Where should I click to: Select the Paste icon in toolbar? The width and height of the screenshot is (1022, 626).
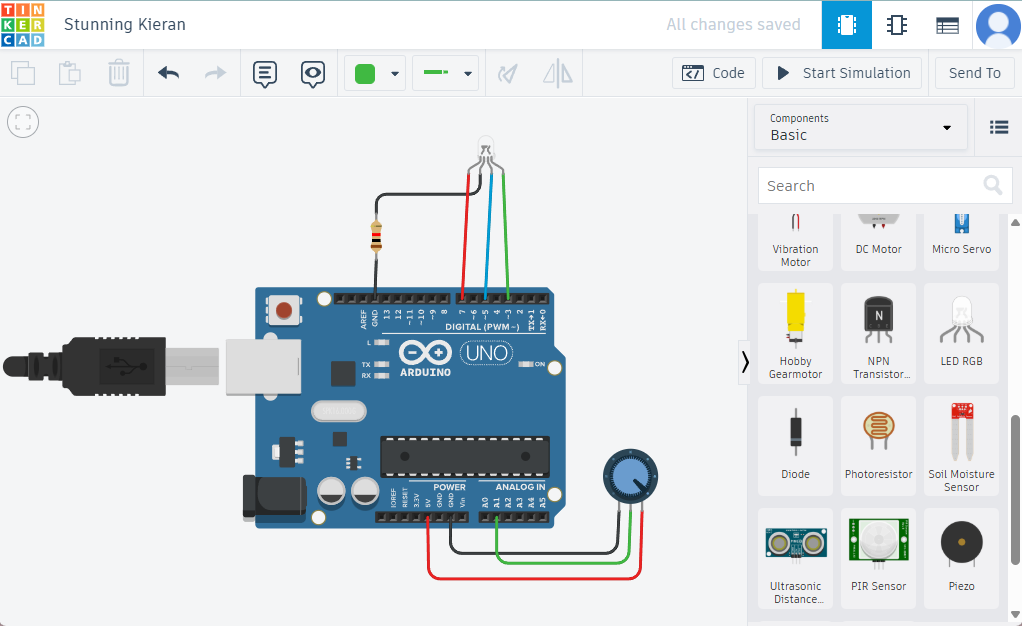click(70, 73)
